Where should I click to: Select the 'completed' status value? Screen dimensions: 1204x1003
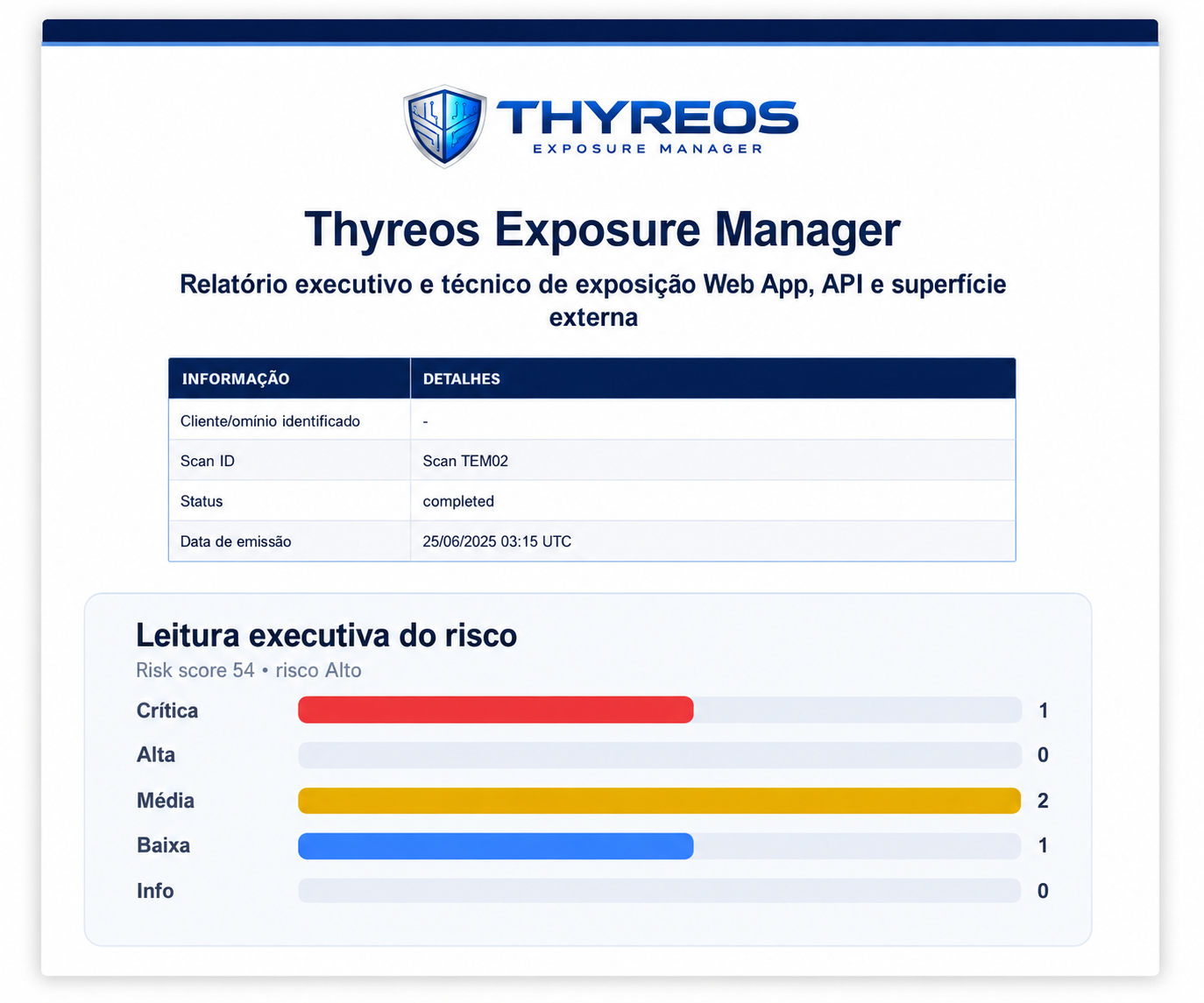click(458, 501)
